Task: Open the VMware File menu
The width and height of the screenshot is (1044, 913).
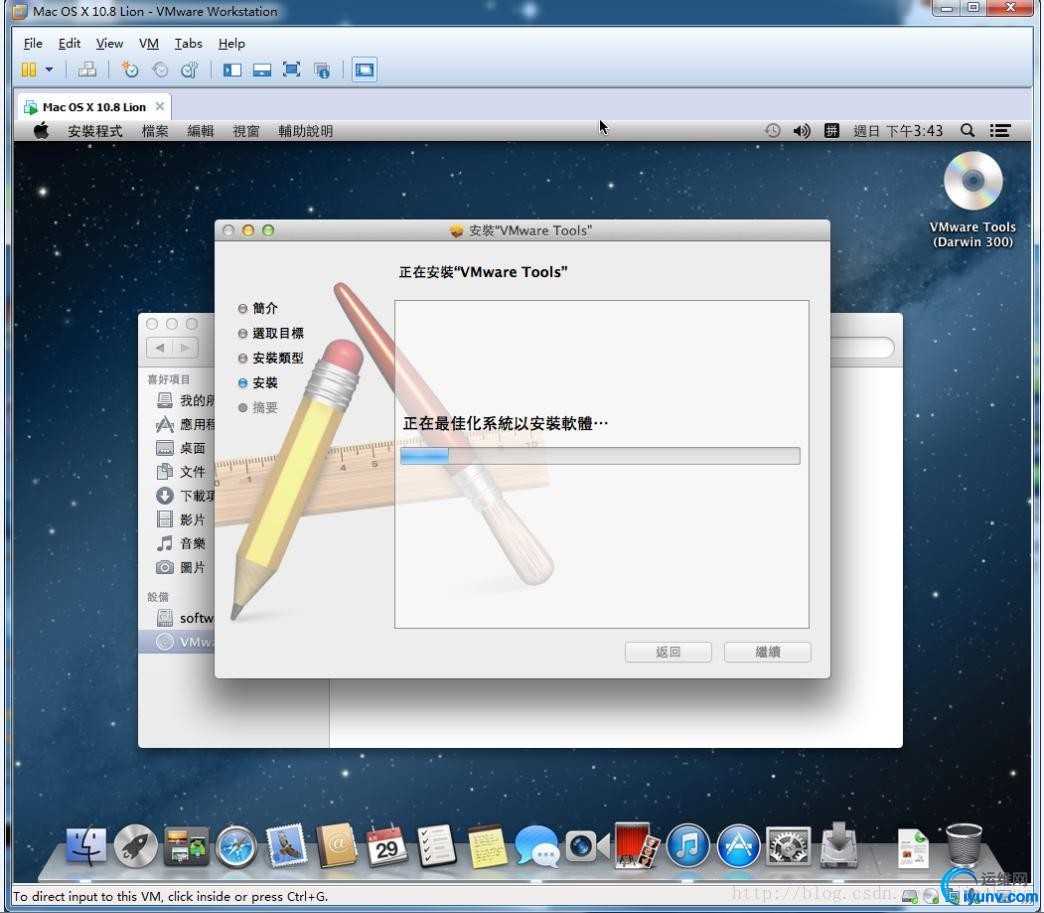Action: (33, 43)
